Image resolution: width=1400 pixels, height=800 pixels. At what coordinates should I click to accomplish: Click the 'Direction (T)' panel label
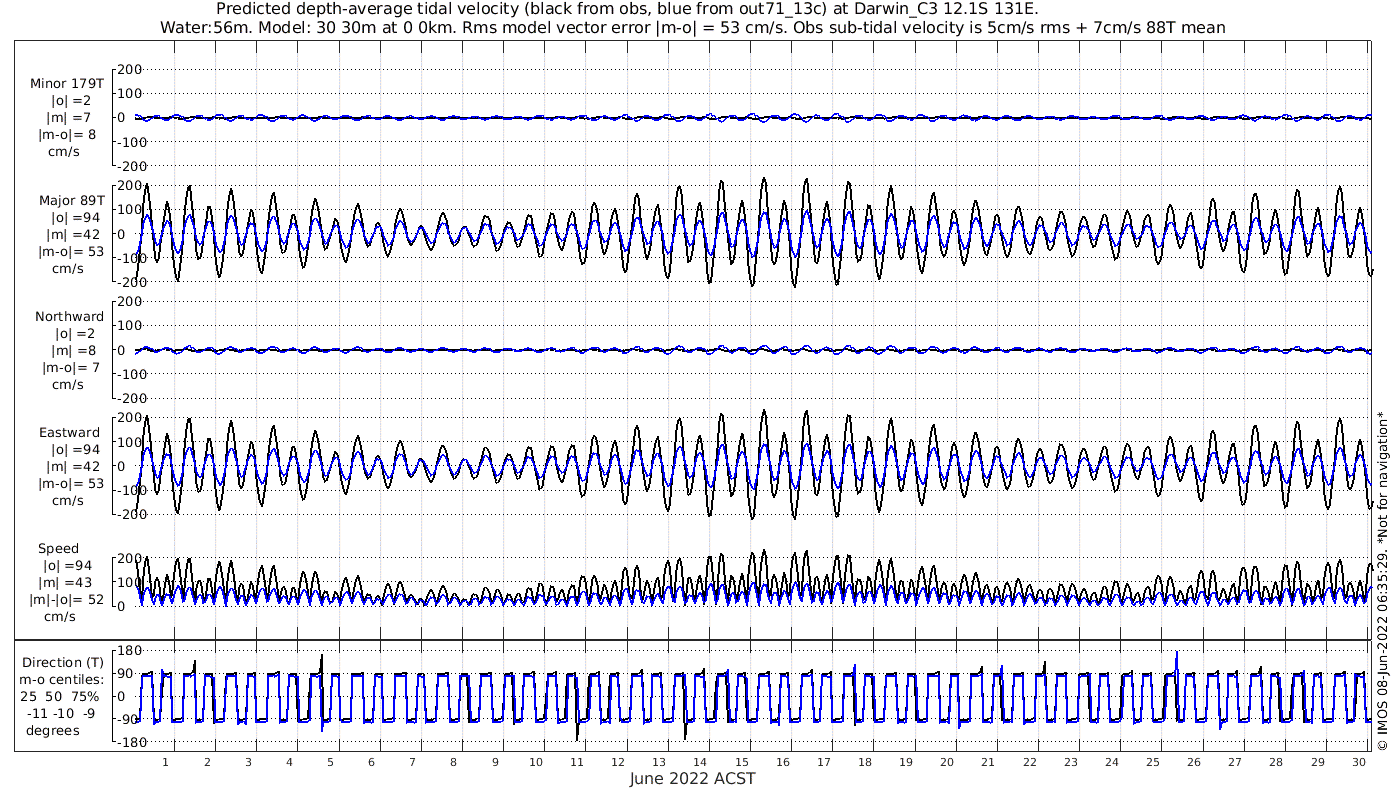tap(63, 663)
